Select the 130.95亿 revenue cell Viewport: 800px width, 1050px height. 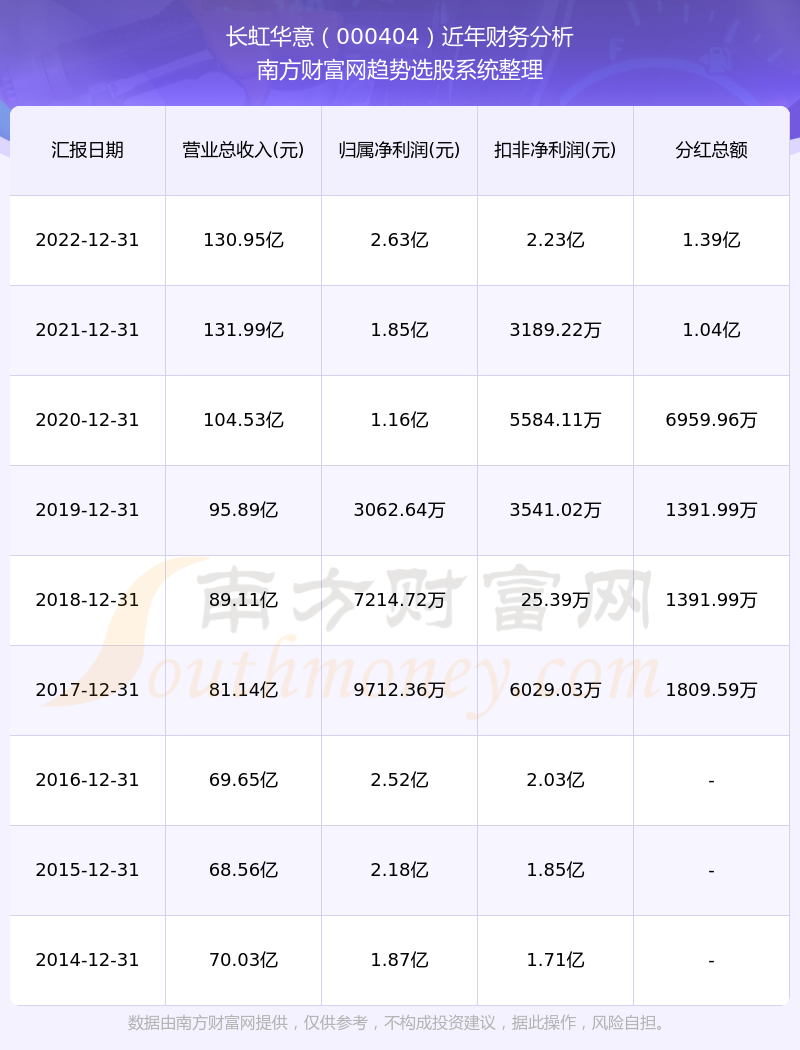tap(243, 240)
